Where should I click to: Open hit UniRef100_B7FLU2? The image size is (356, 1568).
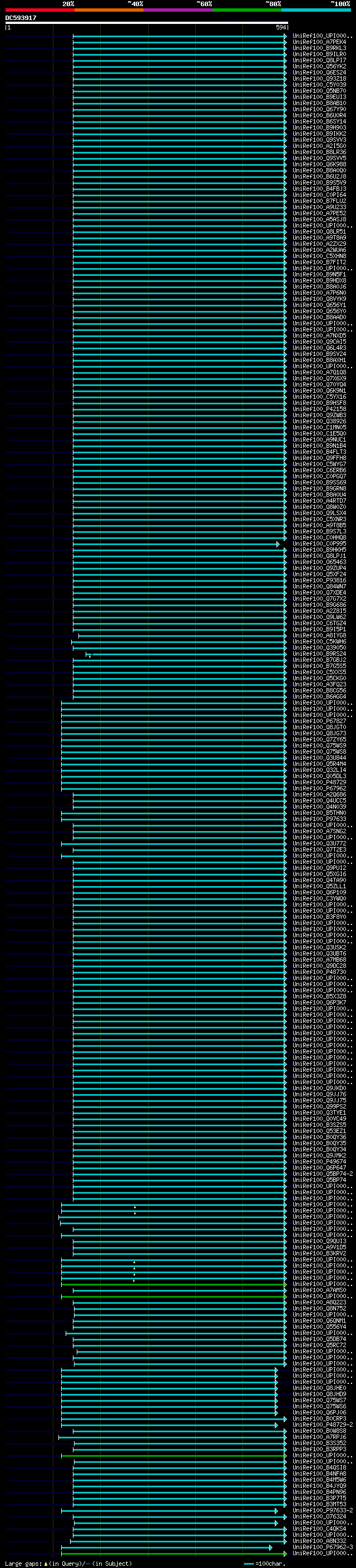coord(319,201)
